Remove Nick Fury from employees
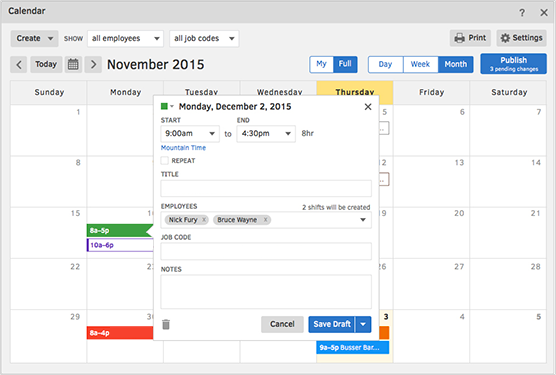 click(x=204, y=220)
